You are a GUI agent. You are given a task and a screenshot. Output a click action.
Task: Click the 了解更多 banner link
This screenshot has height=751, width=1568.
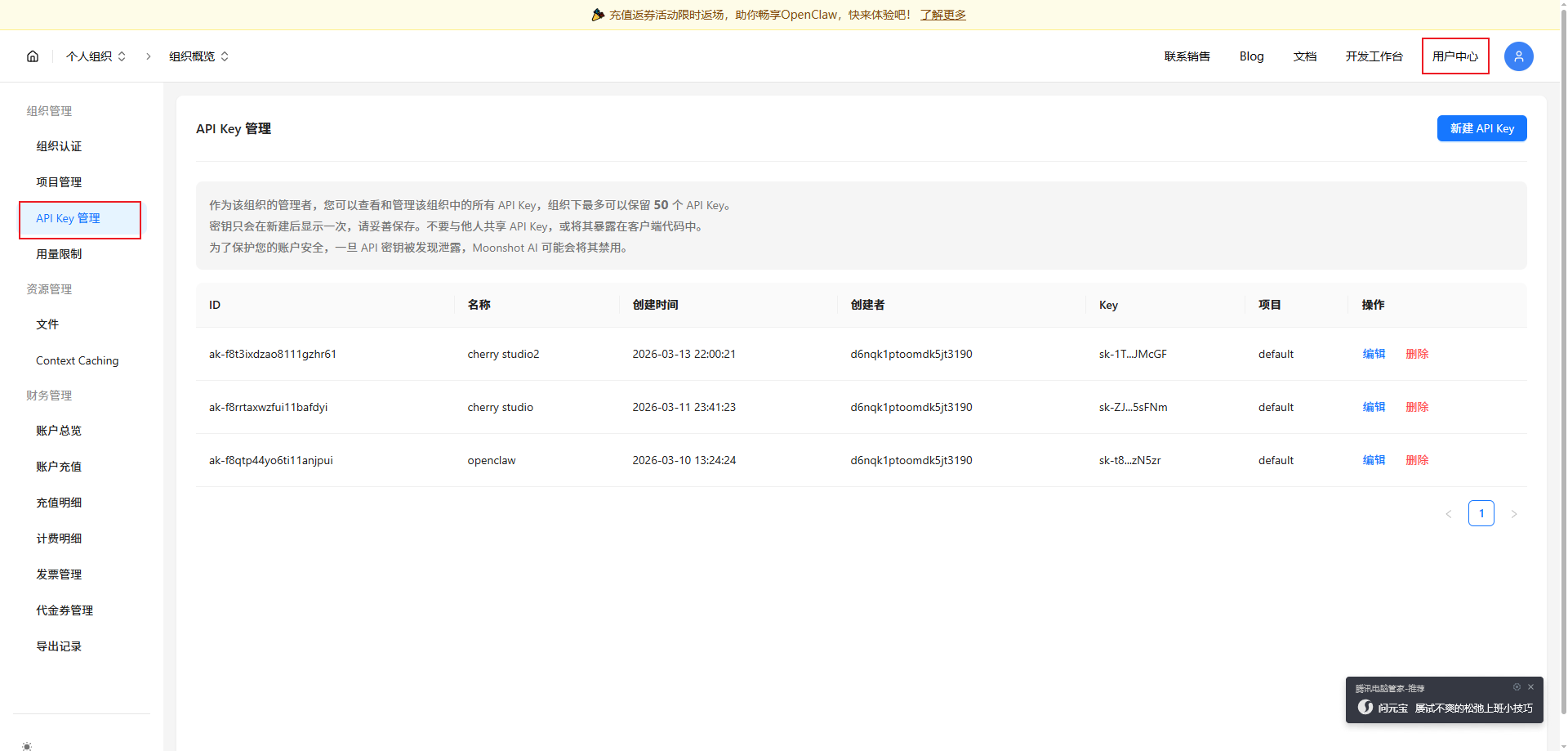point(942,15)
